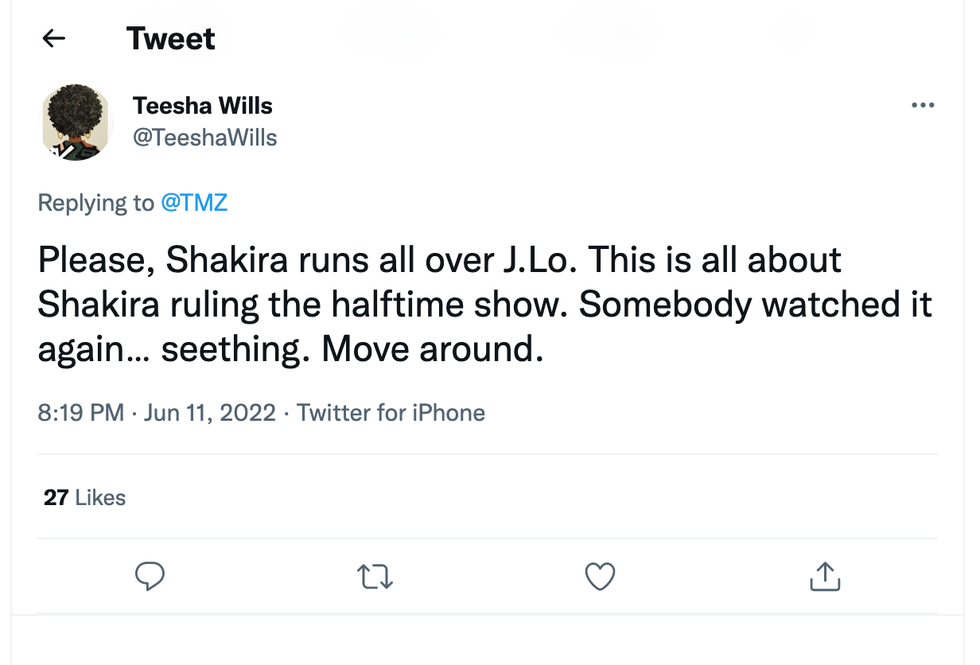Open the share menu via upload icon
The width and height of the screenshot is (980, 665).
[x=824, y=577]
